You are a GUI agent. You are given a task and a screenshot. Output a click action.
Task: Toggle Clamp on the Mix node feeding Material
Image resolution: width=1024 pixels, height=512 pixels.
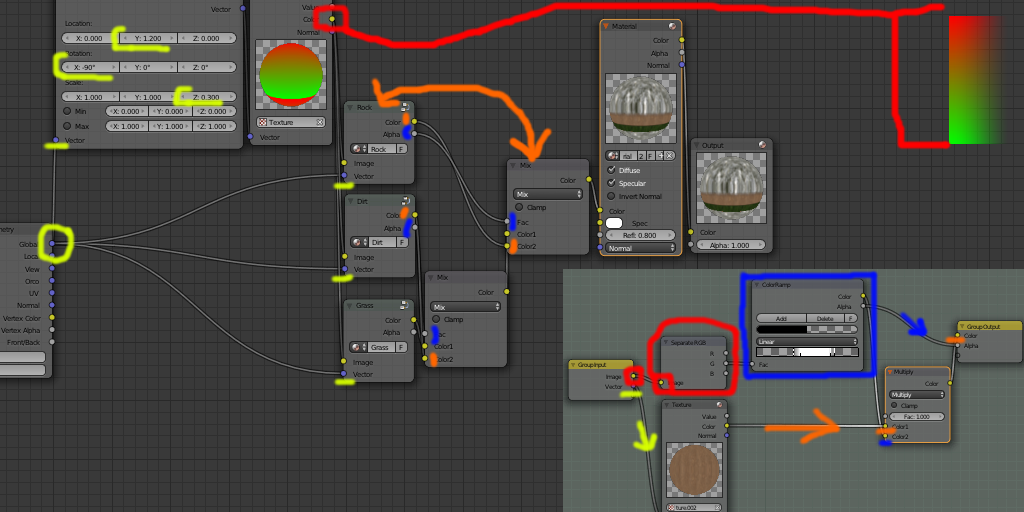(520, 207)
